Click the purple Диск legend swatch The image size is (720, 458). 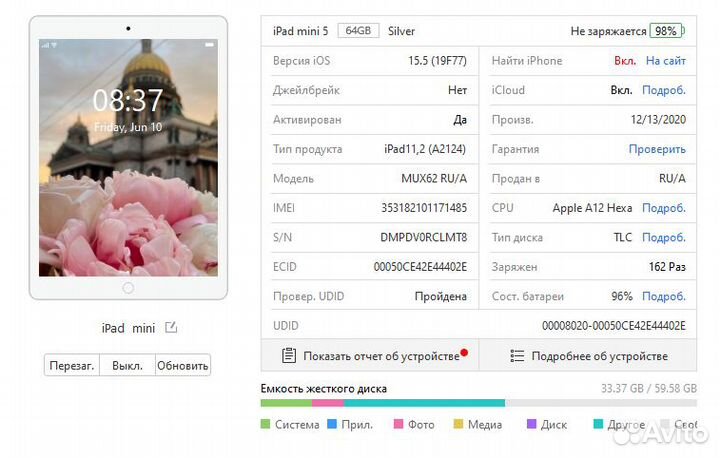[531, 424]
